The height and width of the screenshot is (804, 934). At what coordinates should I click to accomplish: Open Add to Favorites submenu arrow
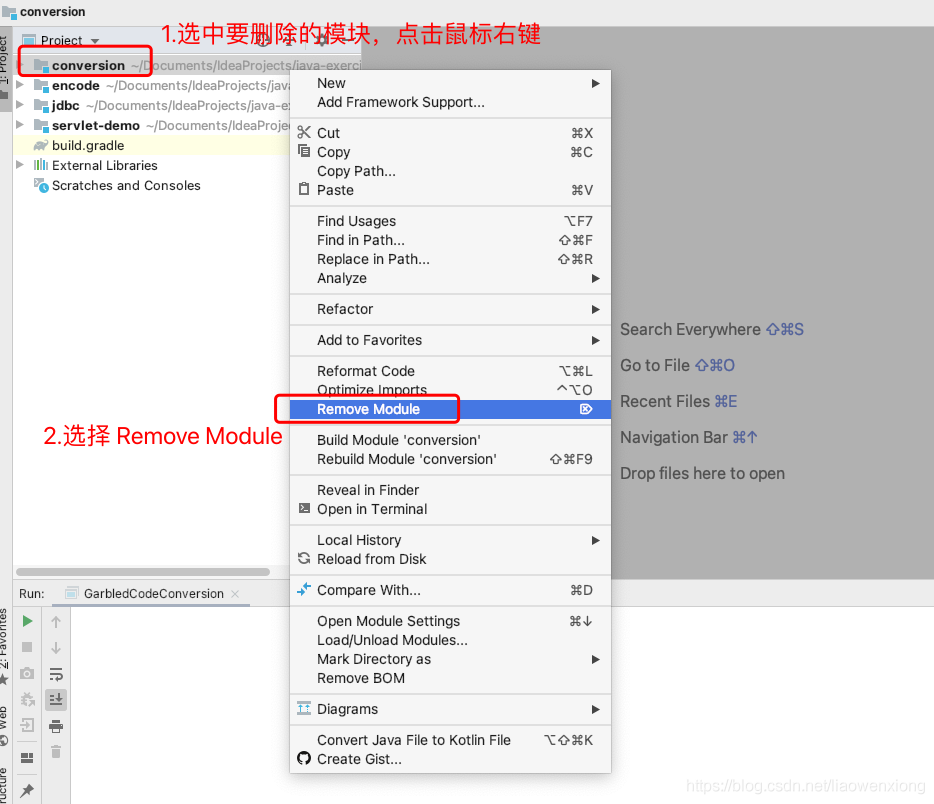(x=595, y=340)
